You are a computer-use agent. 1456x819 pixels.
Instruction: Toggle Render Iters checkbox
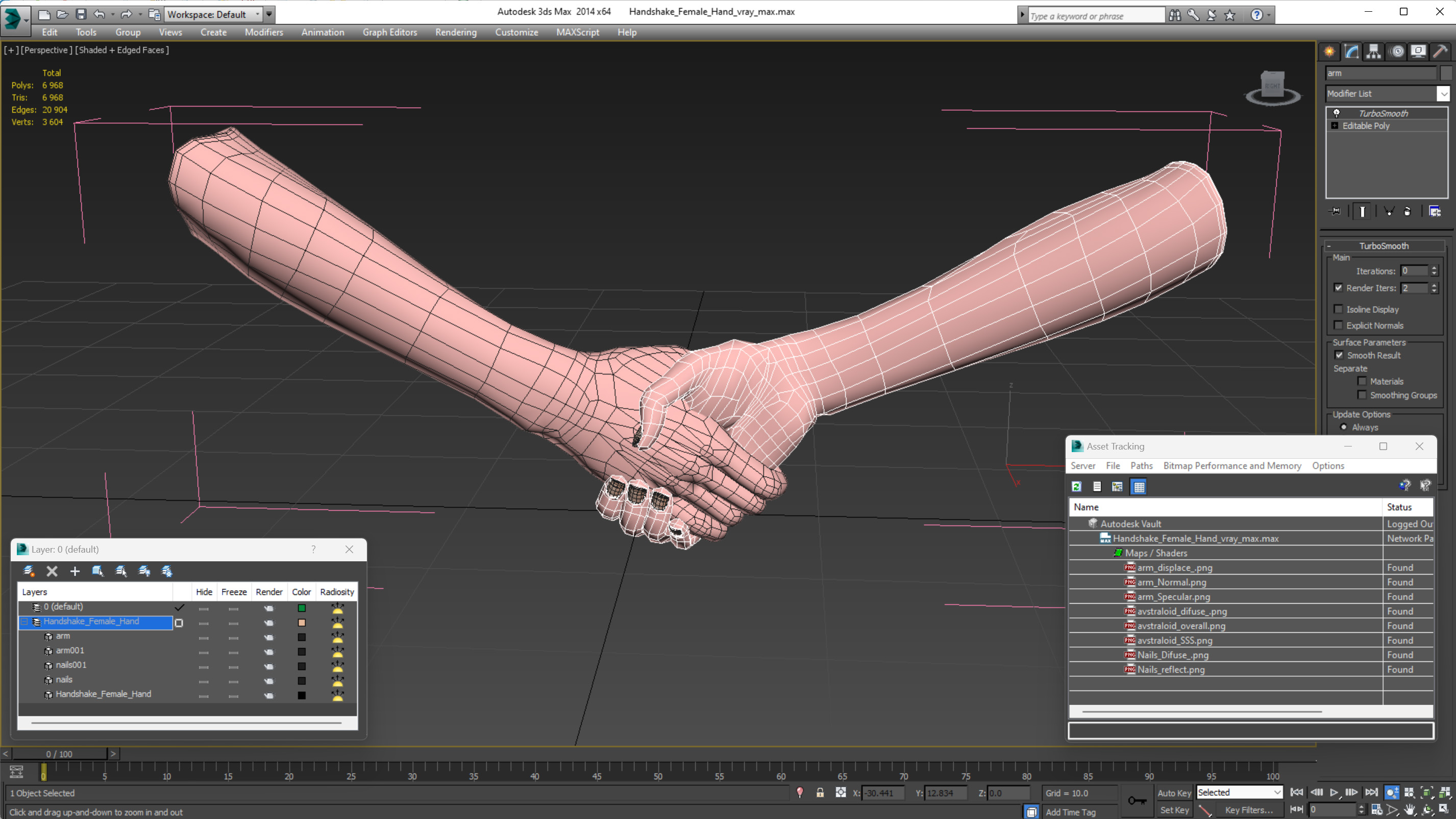tap(1338, 288)
